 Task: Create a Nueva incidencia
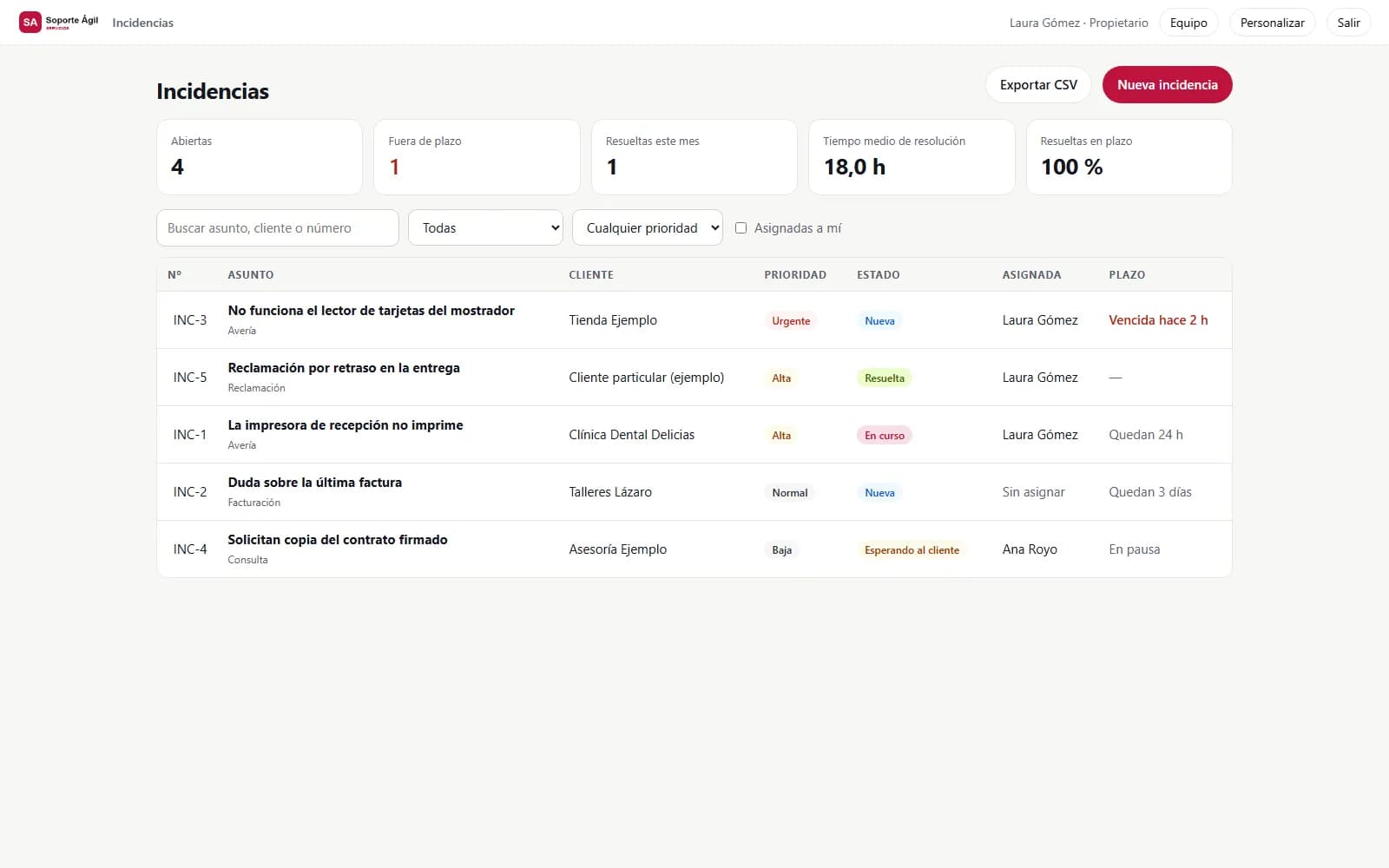1167,85
